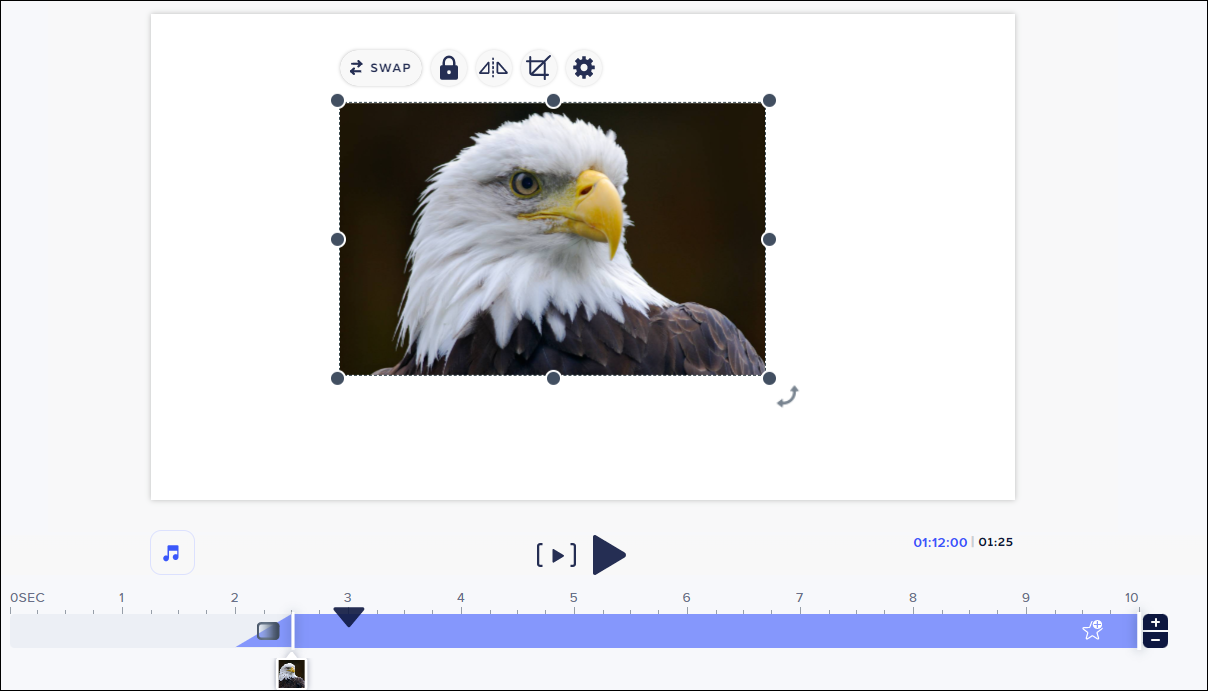Open the image settings gear
1208x691 pixels.
pos(584,68)
